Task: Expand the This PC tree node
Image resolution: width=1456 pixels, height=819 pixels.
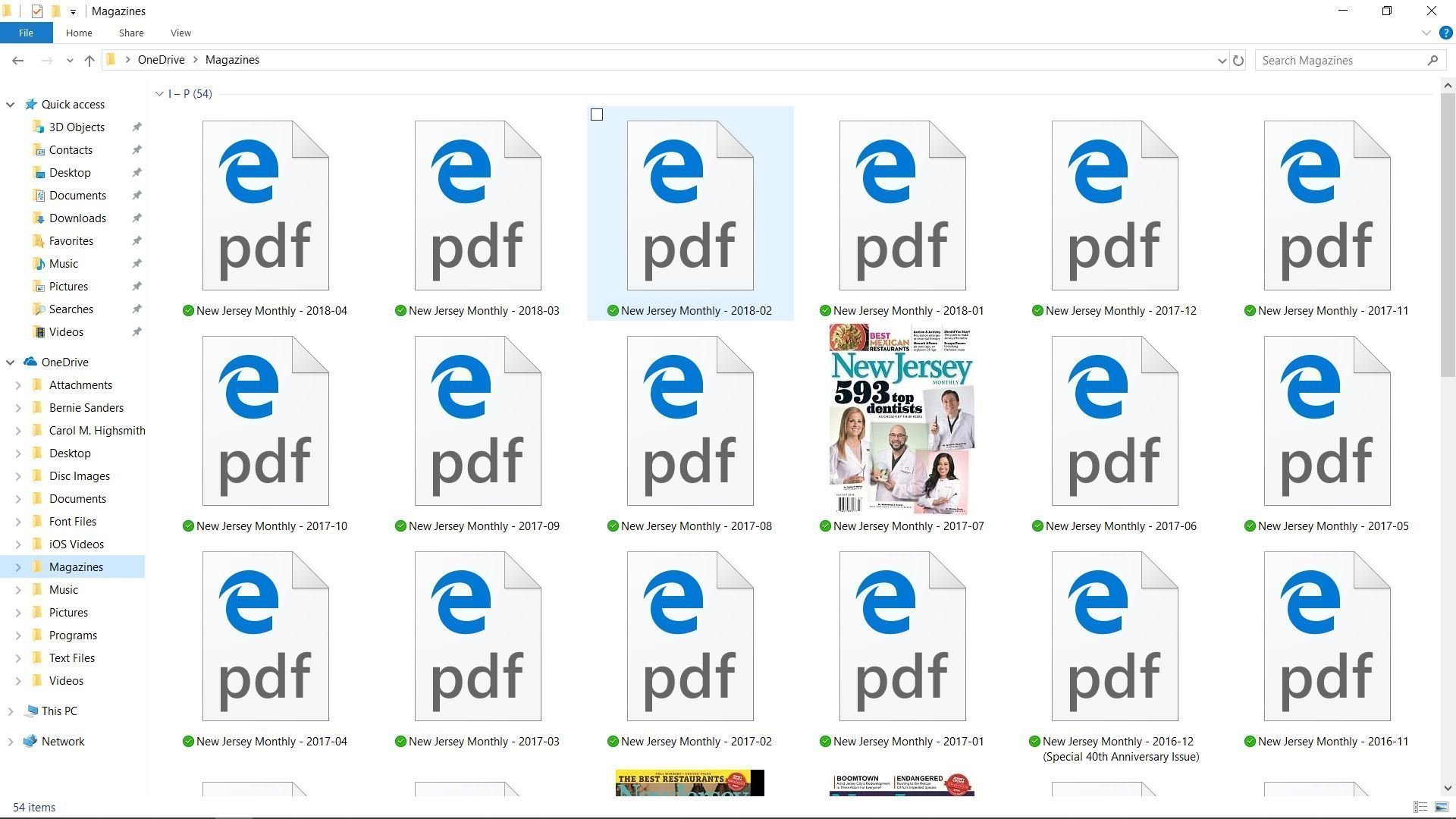Action: point(11,711)
